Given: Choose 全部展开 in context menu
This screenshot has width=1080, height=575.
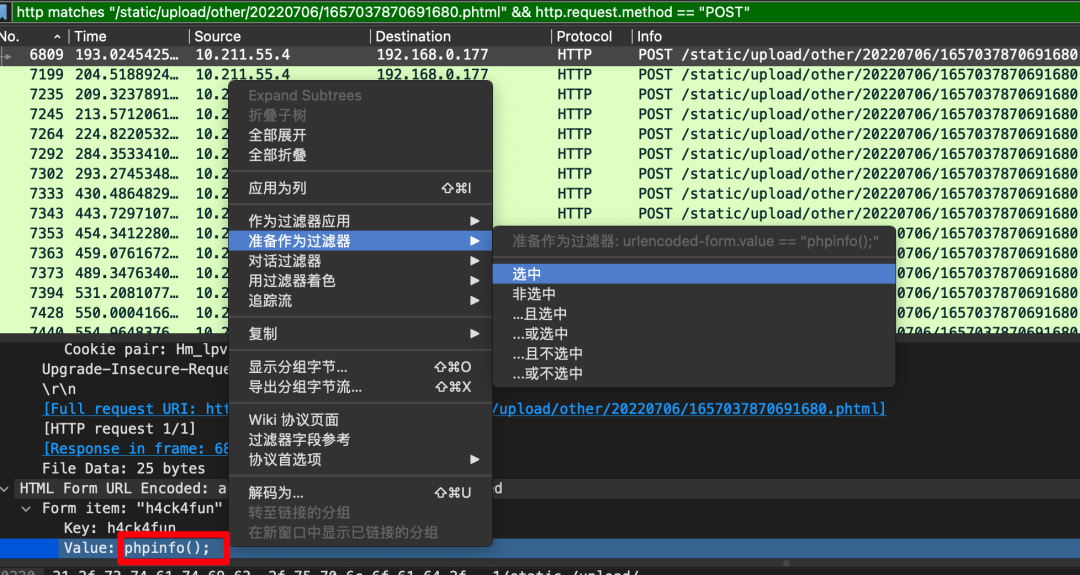Looking at the screenshot, I should click(x=361, y=135).
